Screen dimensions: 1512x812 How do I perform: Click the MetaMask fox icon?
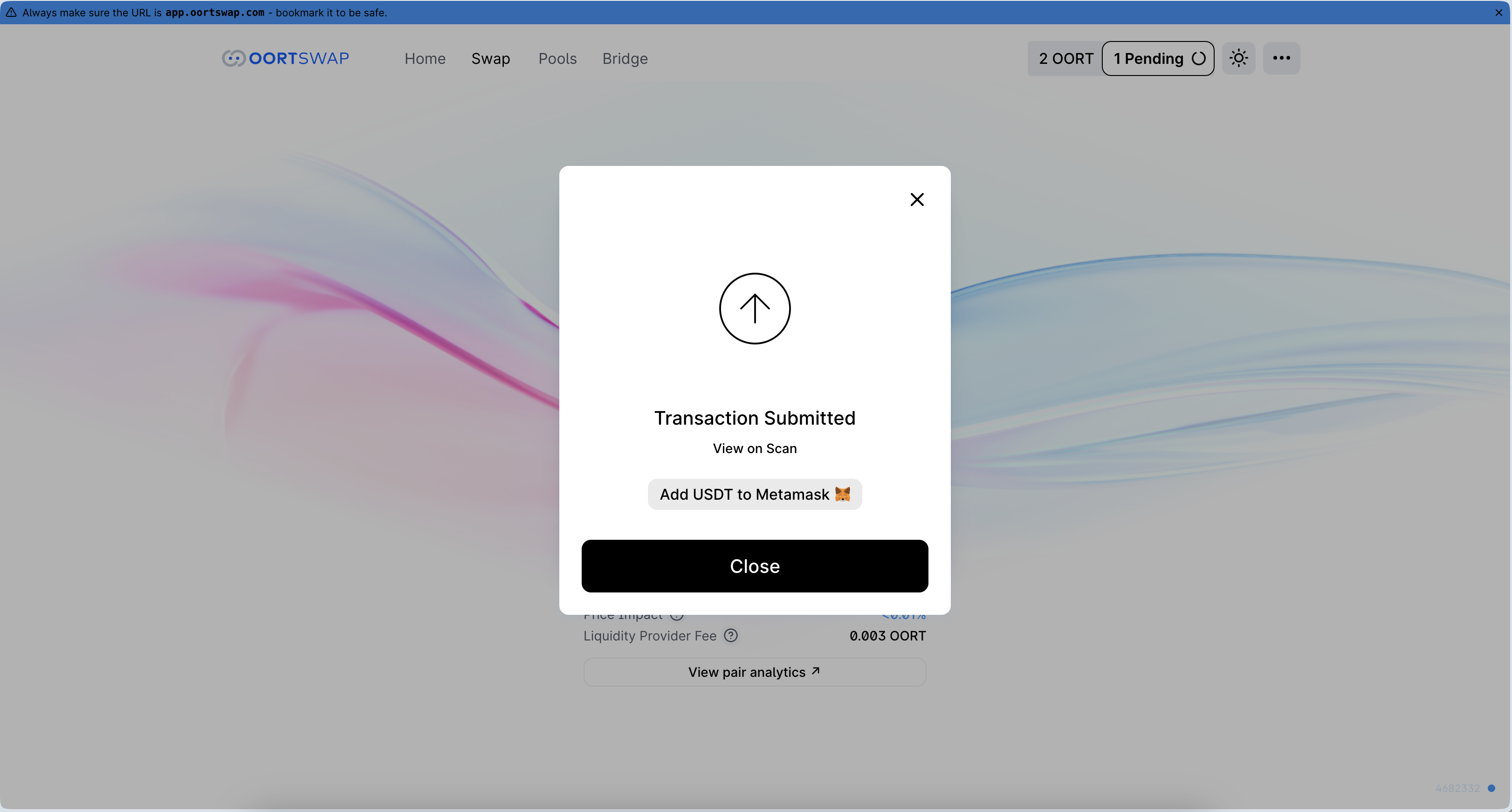(842, 495)
